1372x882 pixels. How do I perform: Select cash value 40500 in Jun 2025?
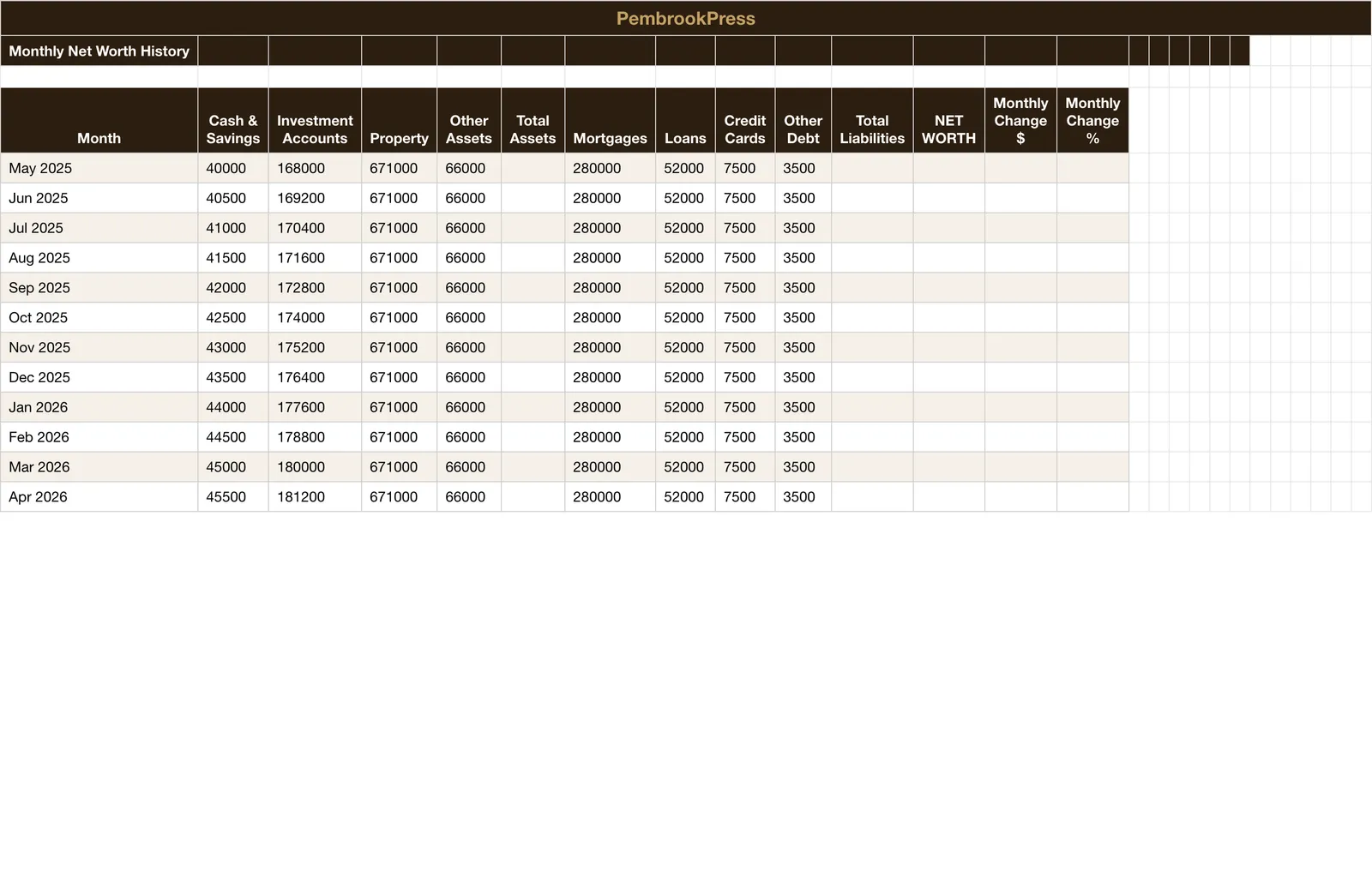coord(233,198)
